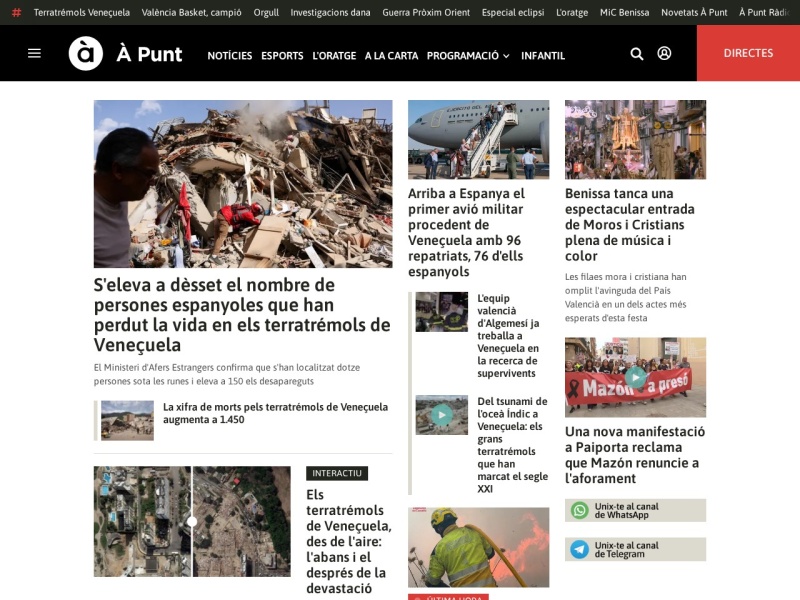This screenshot has width=800, height=600.
Task: Open the earthquake rubble main photo
Action: [x=243, y=184]
